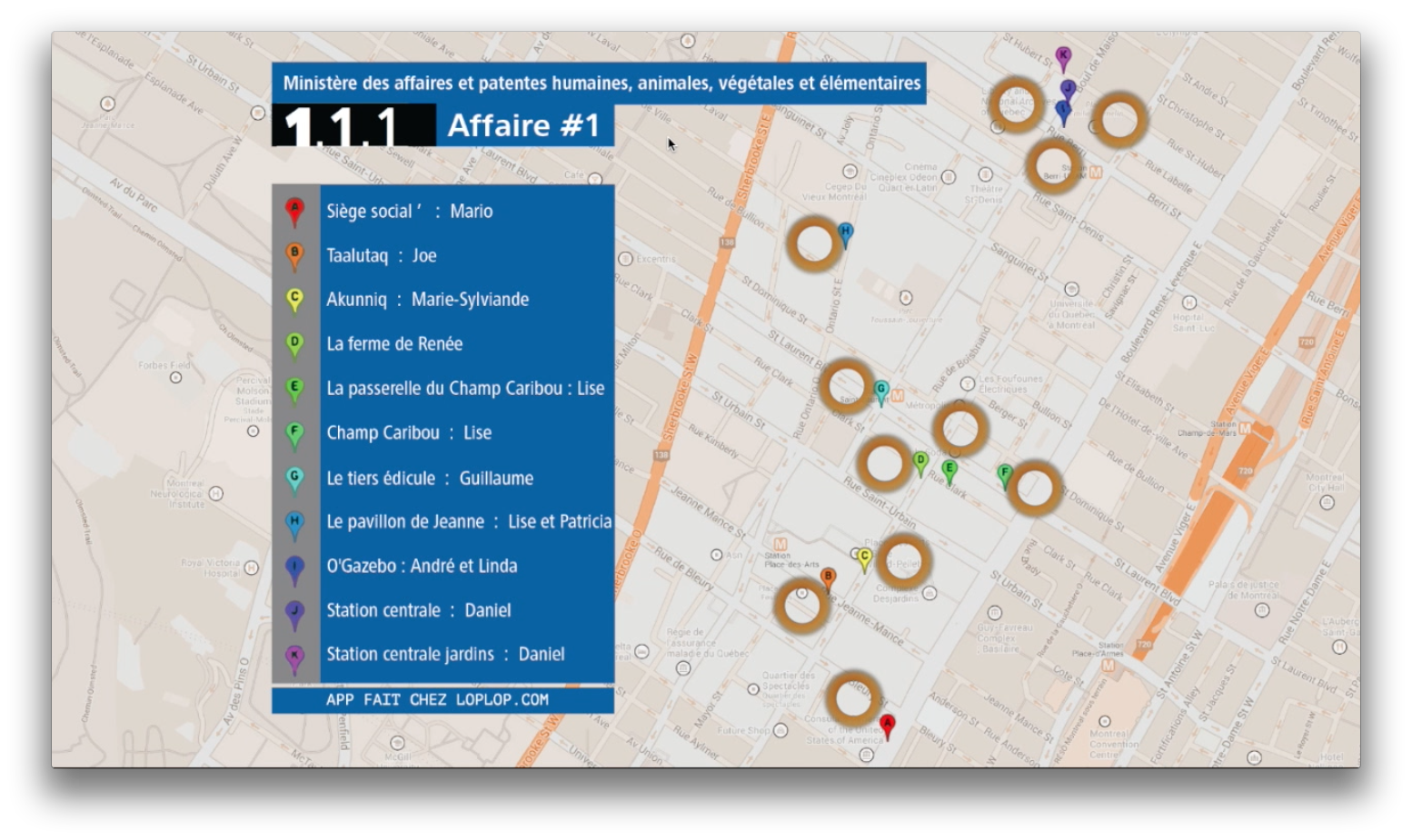This screenshot has width=1412, height=840.
Task: Click the Place-des-Arts metro station icon
Action: pos(780,543)
